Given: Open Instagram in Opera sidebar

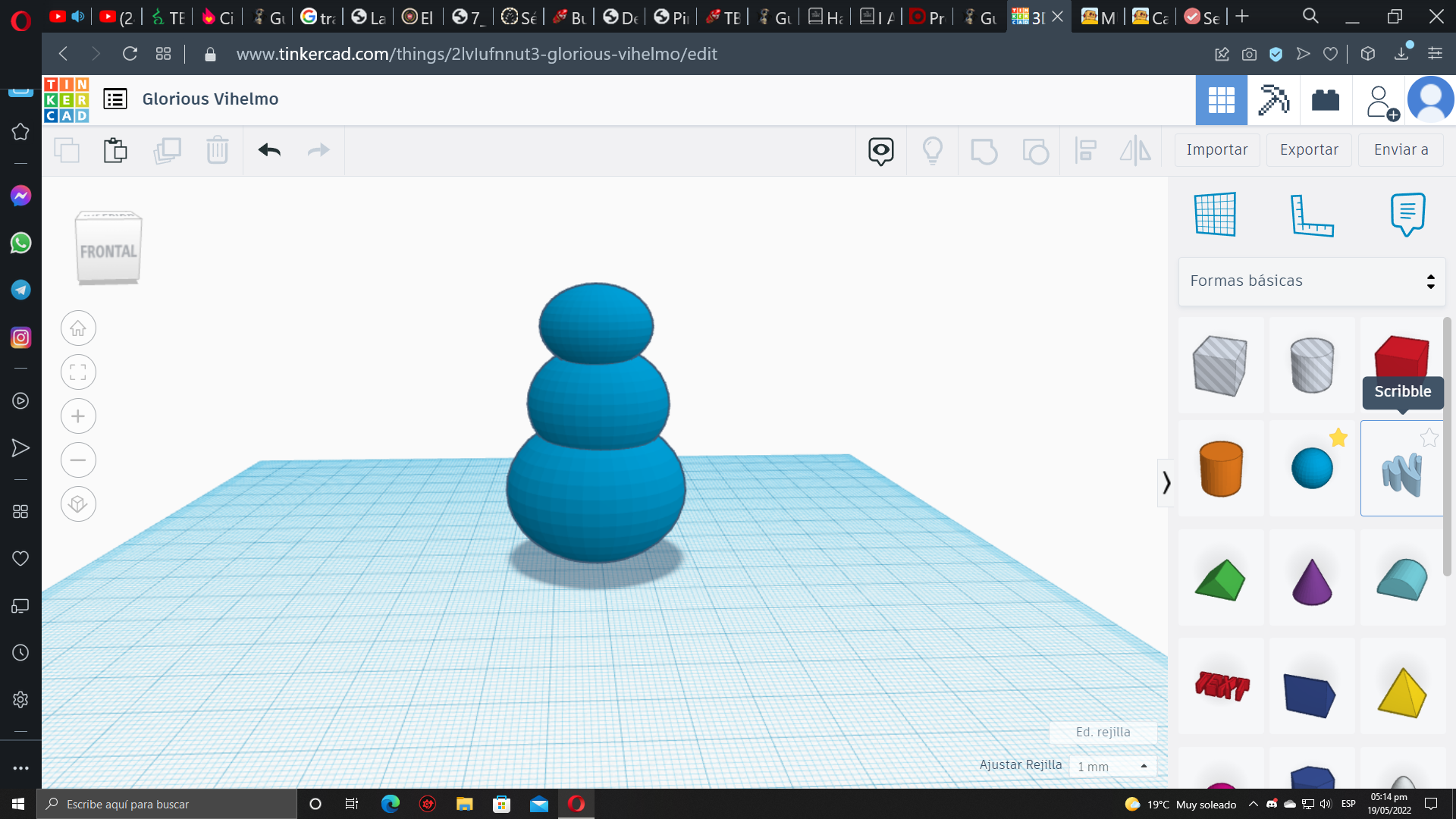Looking at the screenshot, I should tap(20, 337).
